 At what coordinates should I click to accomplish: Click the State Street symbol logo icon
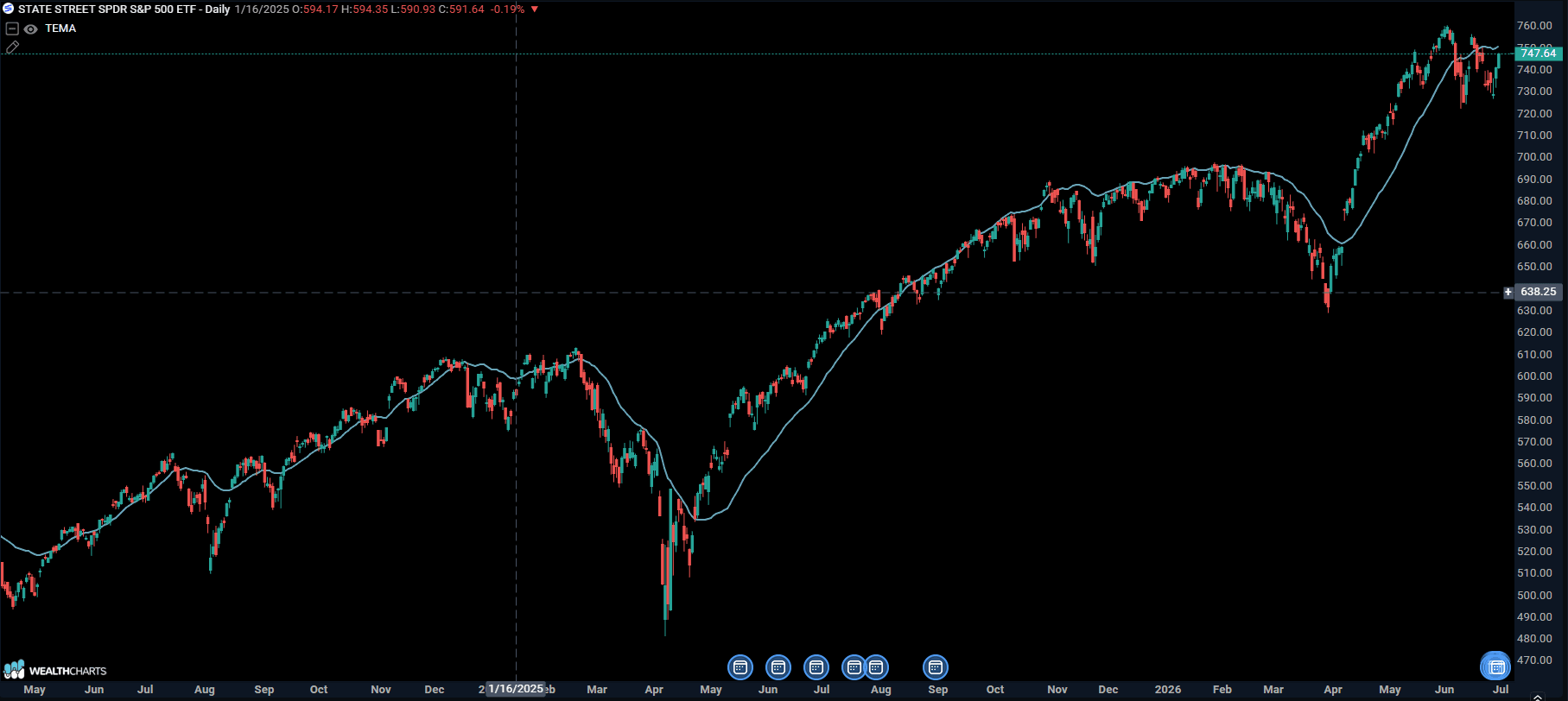(9, 9)
